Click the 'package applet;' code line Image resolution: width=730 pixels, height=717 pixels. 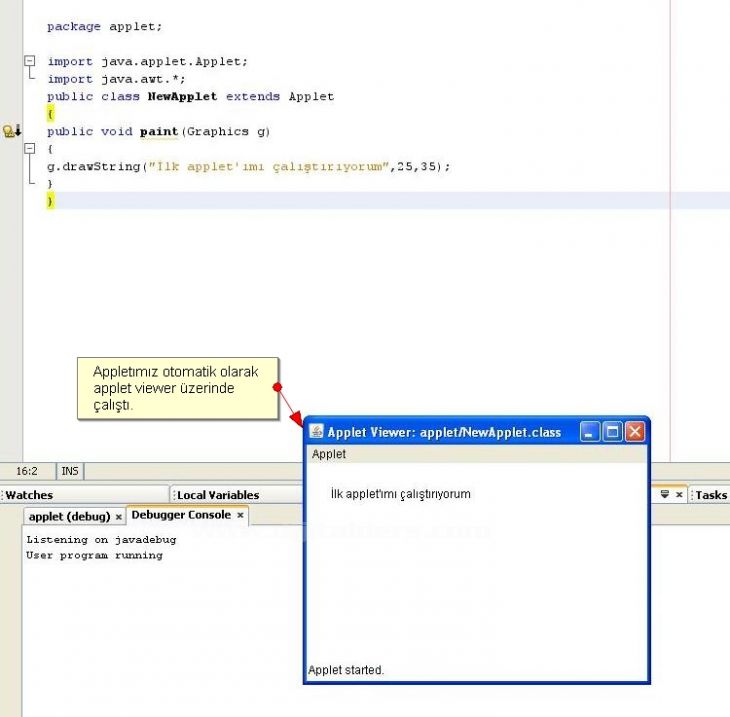click(x=104, y=27)
